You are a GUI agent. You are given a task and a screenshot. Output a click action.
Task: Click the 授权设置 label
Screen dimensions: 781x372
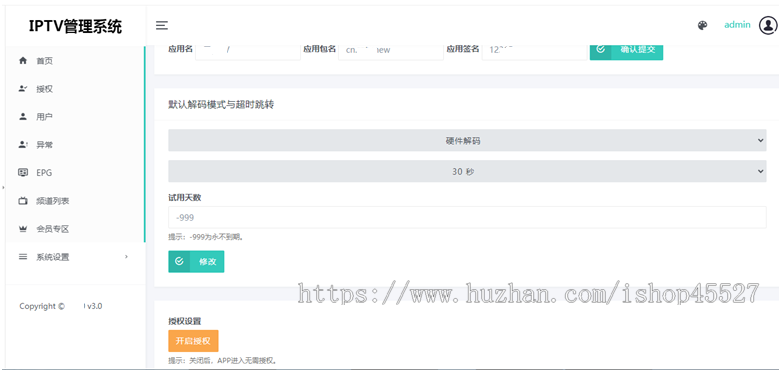click(185, 321)
